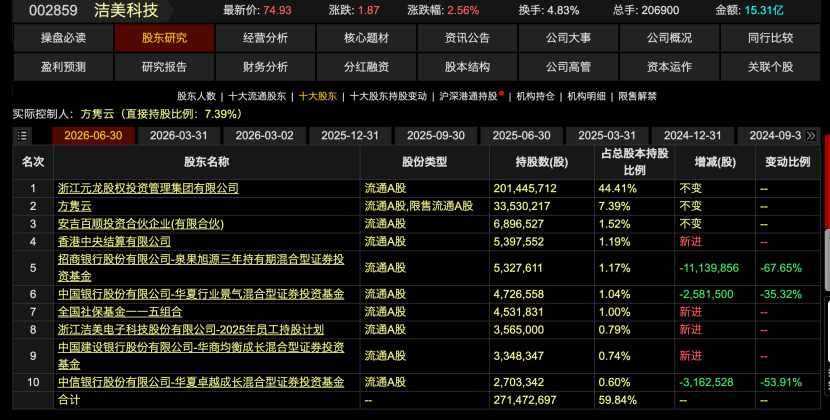Go to the 经营分析 tab

pos(265,38)
